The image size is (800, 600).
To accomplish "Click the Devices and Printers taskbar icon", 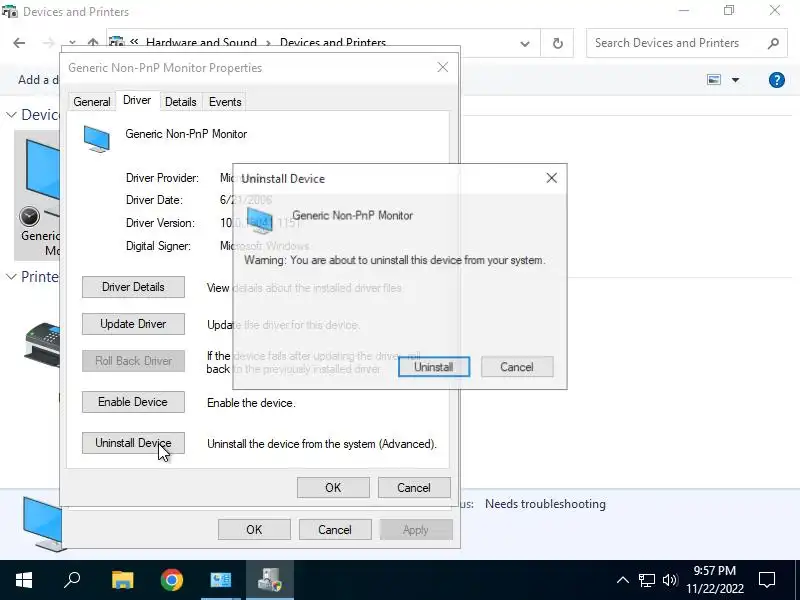I will (x=270, y=580).
